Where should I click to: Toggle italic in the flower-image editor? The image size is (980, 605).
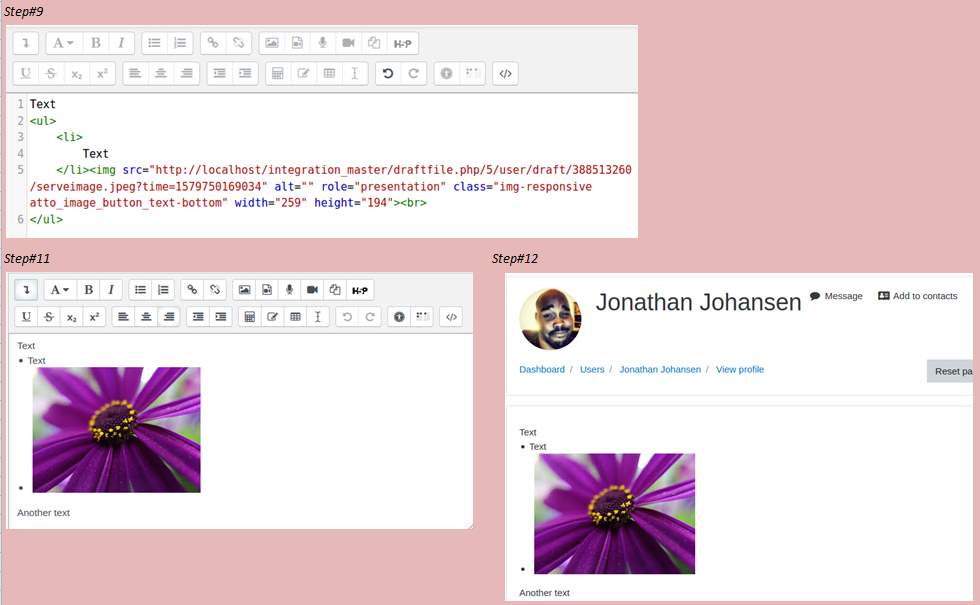(x=111, y=290)
